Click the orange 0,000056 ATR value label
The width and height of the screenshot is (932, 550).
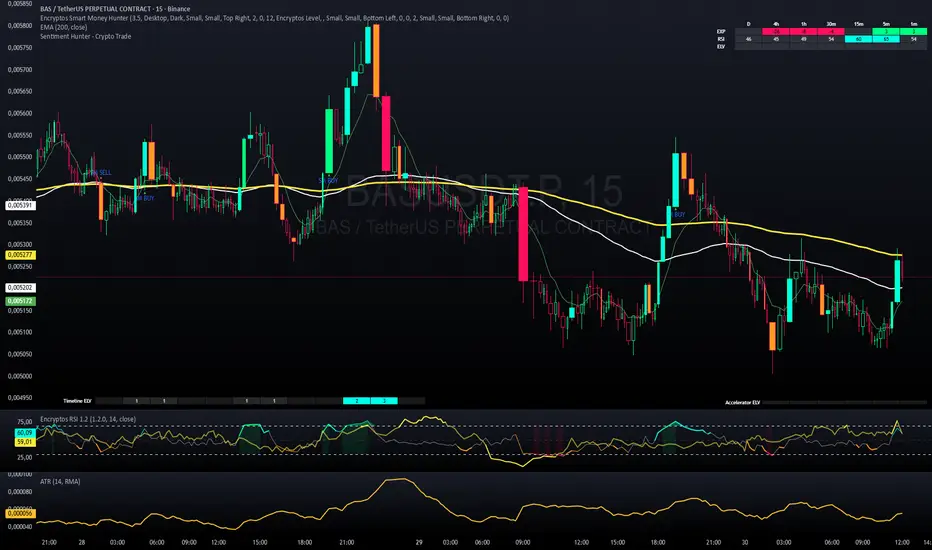20,513
